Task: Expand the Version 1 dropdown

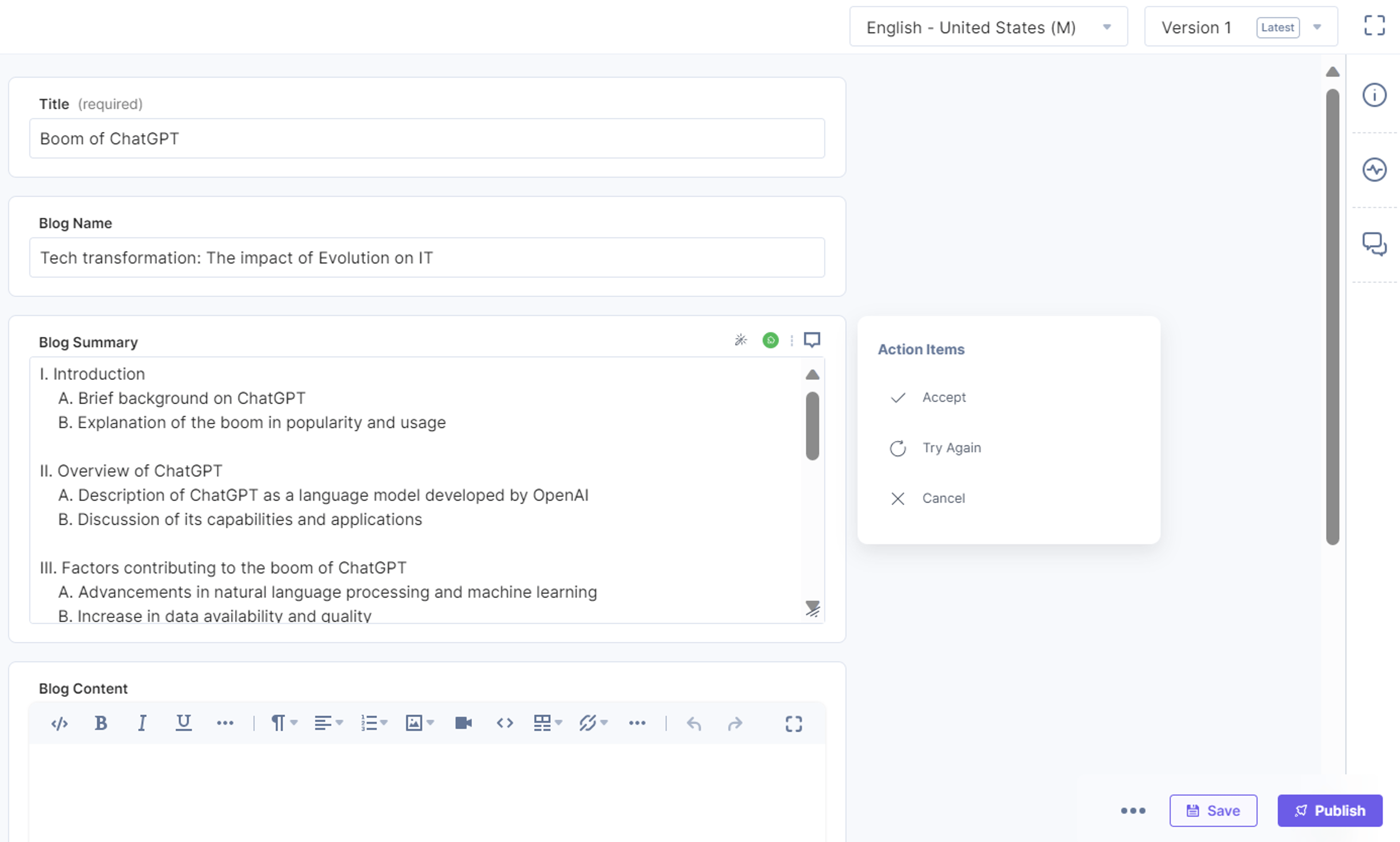Action: point(1241,27)
